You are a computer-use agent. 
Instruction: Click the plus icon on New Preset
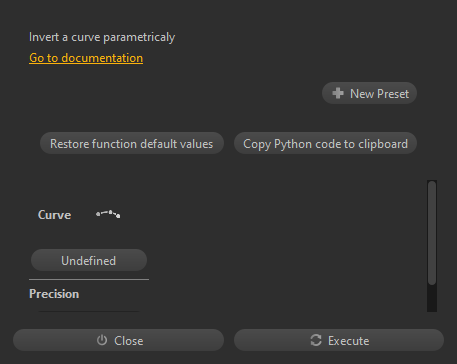[338, 93]
